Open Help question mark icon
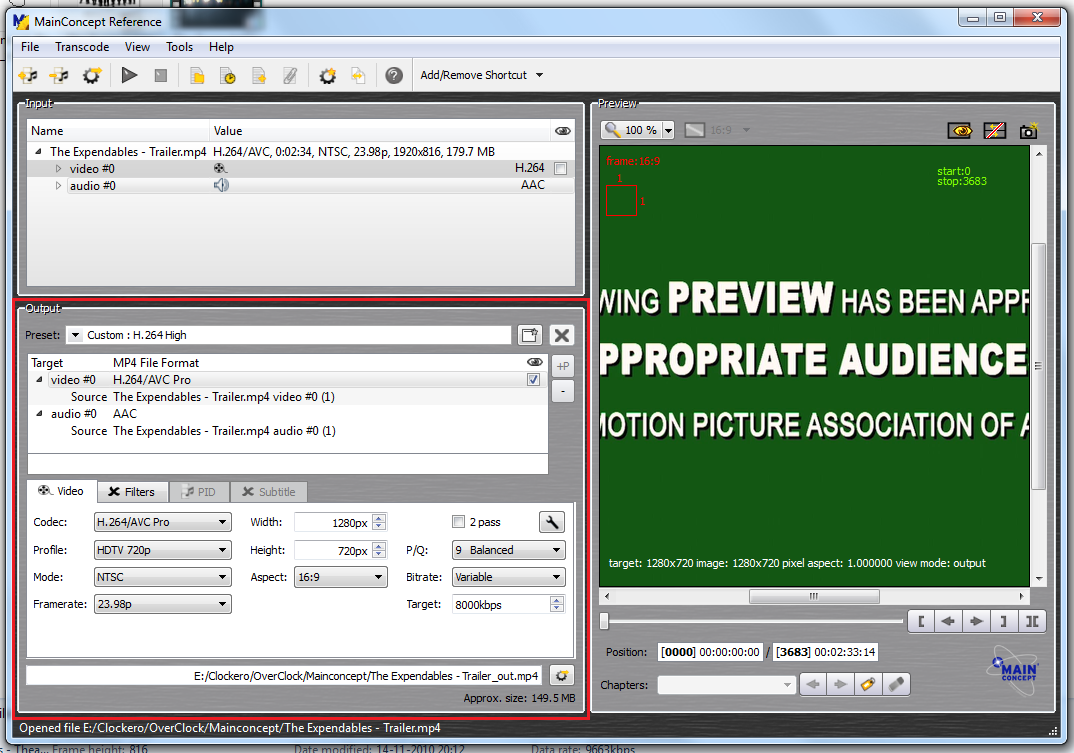1074x753 pixels. (x=394, y=75)
